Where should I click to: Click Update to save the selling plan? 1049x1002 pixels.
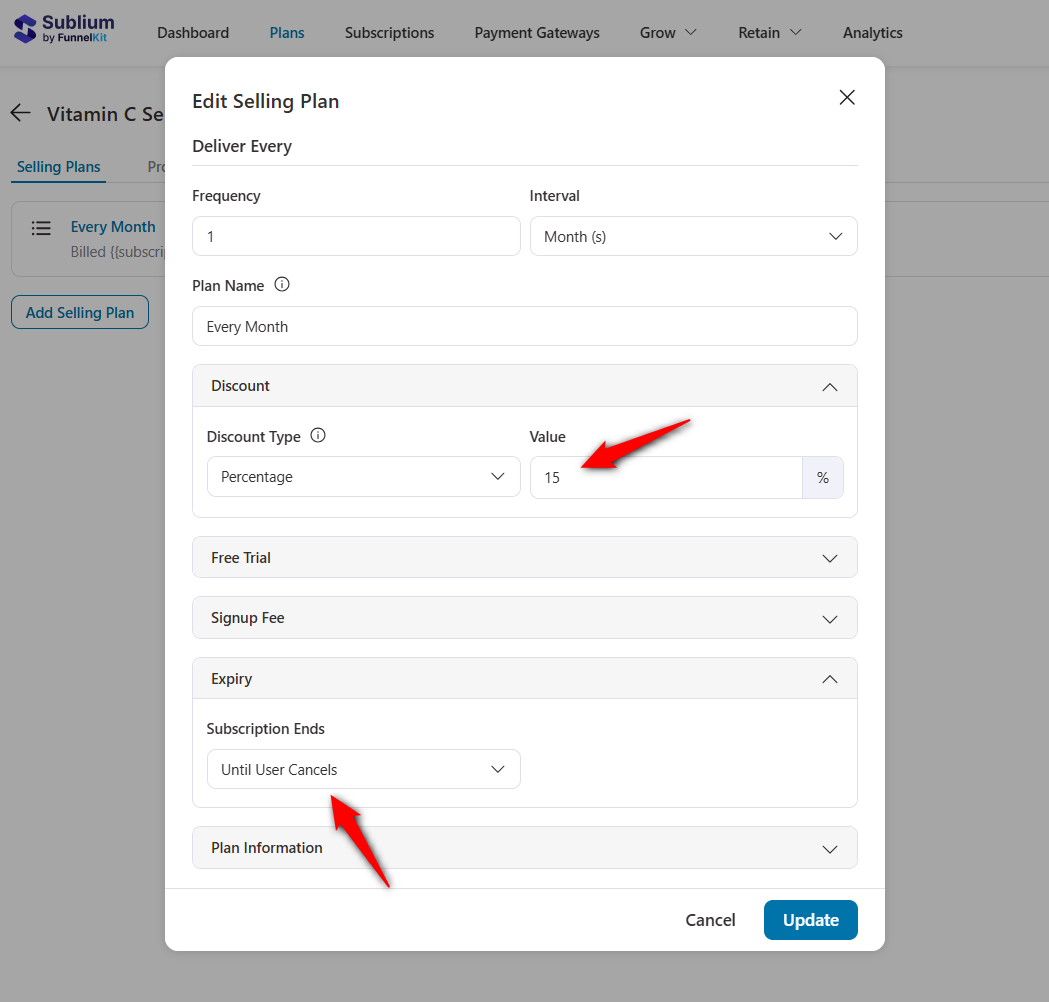point(810,920)
